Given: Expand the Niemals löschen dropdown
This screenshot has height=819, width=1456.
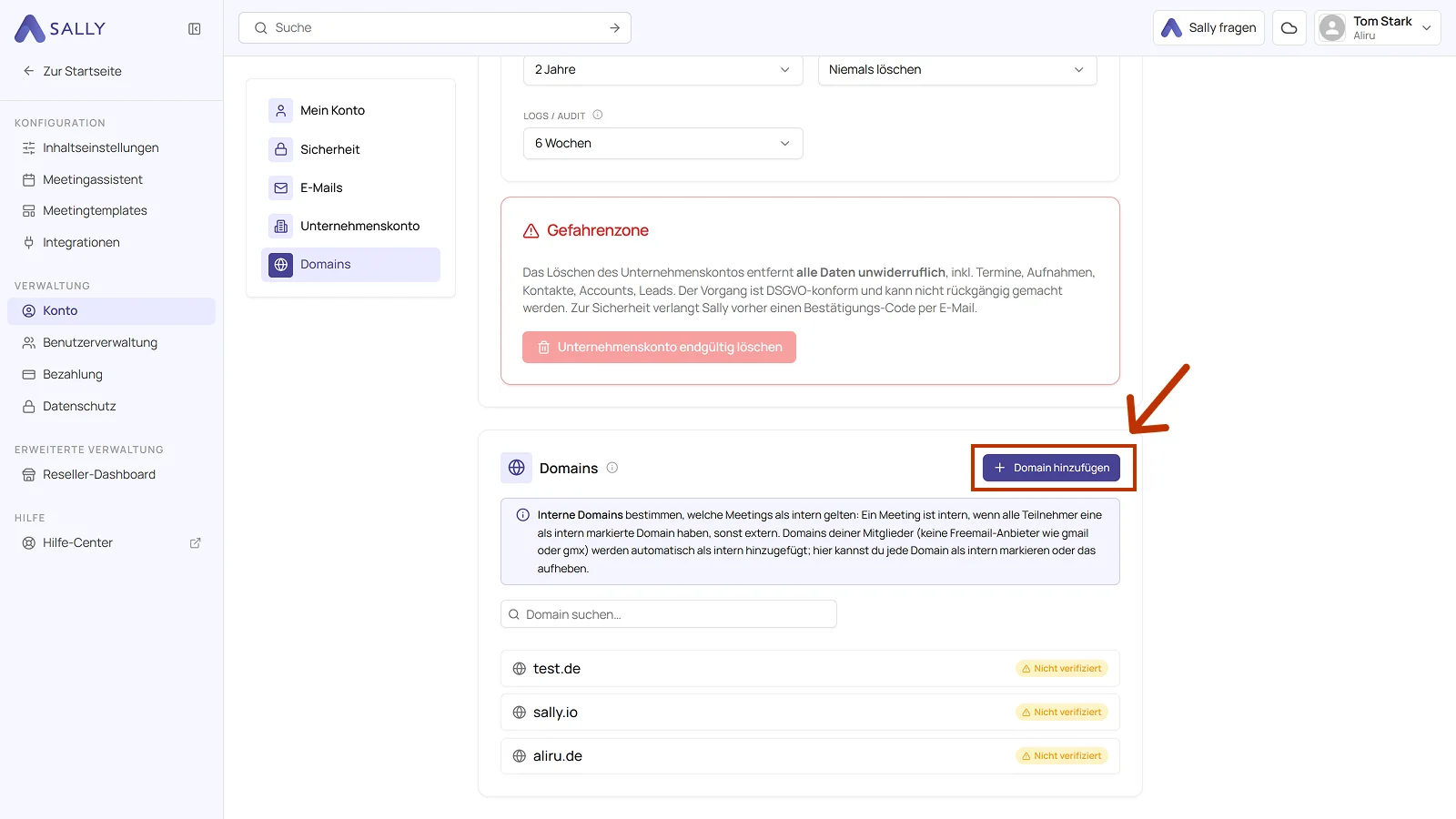Looking at the screenshot, I should pyautogui.click(x=957, y=70).
